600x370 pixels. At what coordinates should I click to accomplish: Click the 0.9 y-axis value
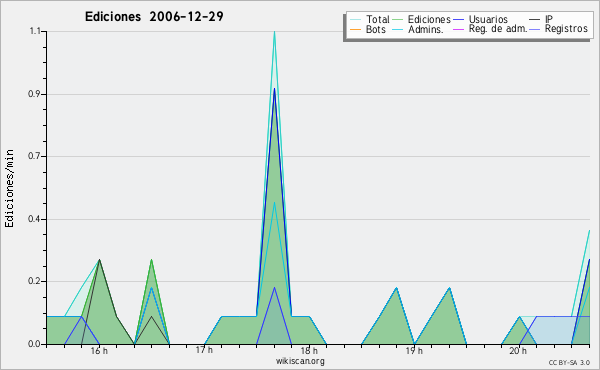click(x=34, y=94)
